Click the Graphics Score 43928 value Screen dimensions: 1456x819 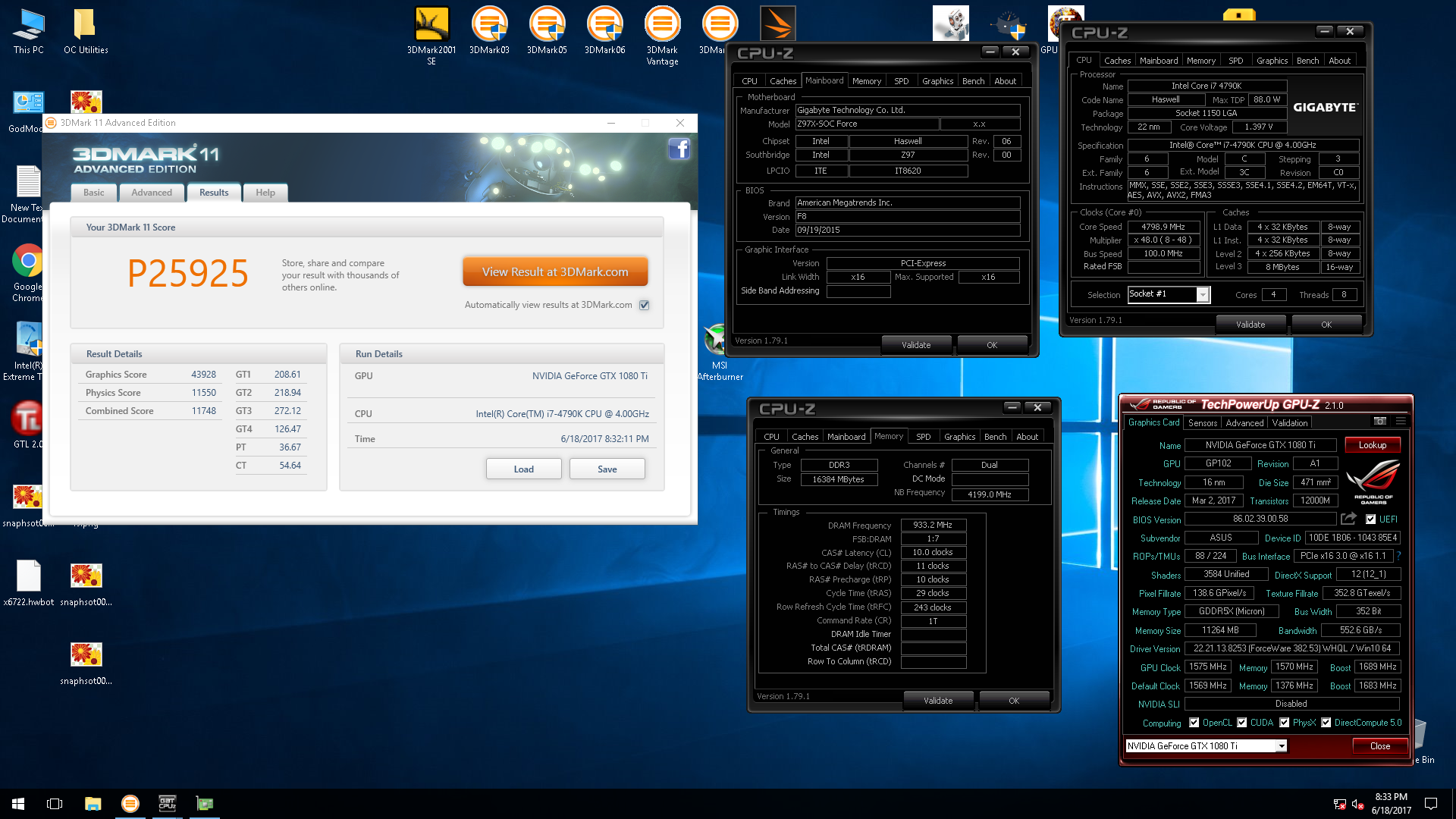(x=203, y=375)
